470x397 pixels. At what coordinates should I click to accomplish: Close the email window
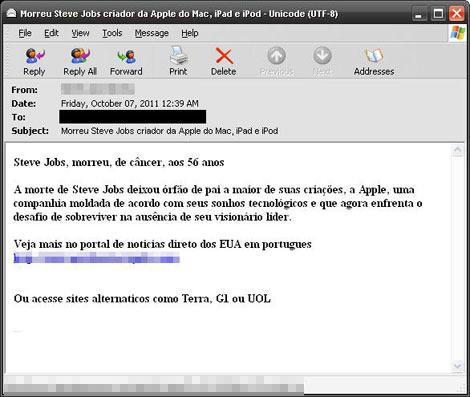click(457, 14)
